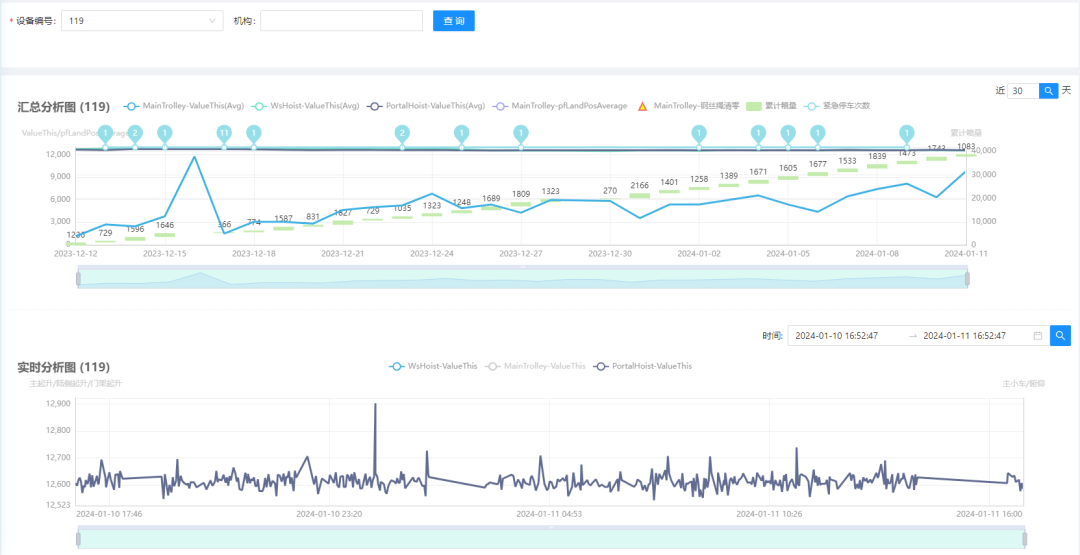The image size is (1080, 555).
Task: Toggle PortalHoist-ValueThis(Avg) legend series
Action: [426, 106]
